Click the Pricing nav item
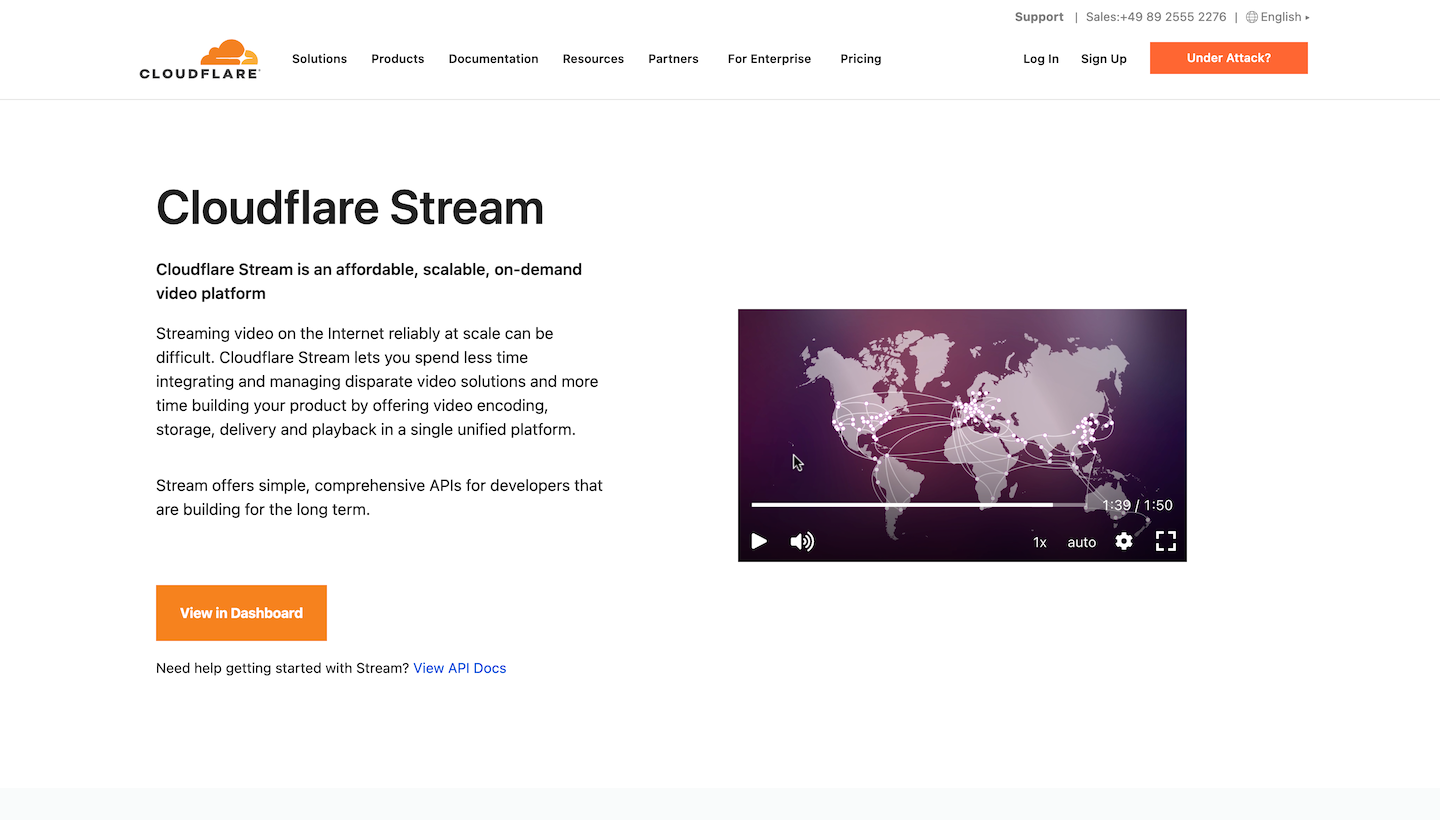This screenshot has height=820, width=1440. (x=860, y=59)
